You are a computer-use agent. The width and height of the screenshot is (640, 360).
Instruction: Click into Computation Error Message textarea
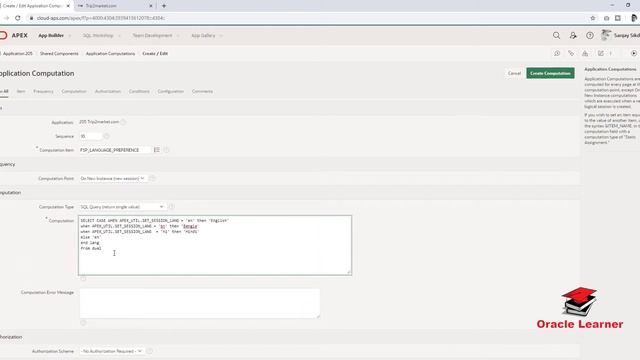(200, 303)
